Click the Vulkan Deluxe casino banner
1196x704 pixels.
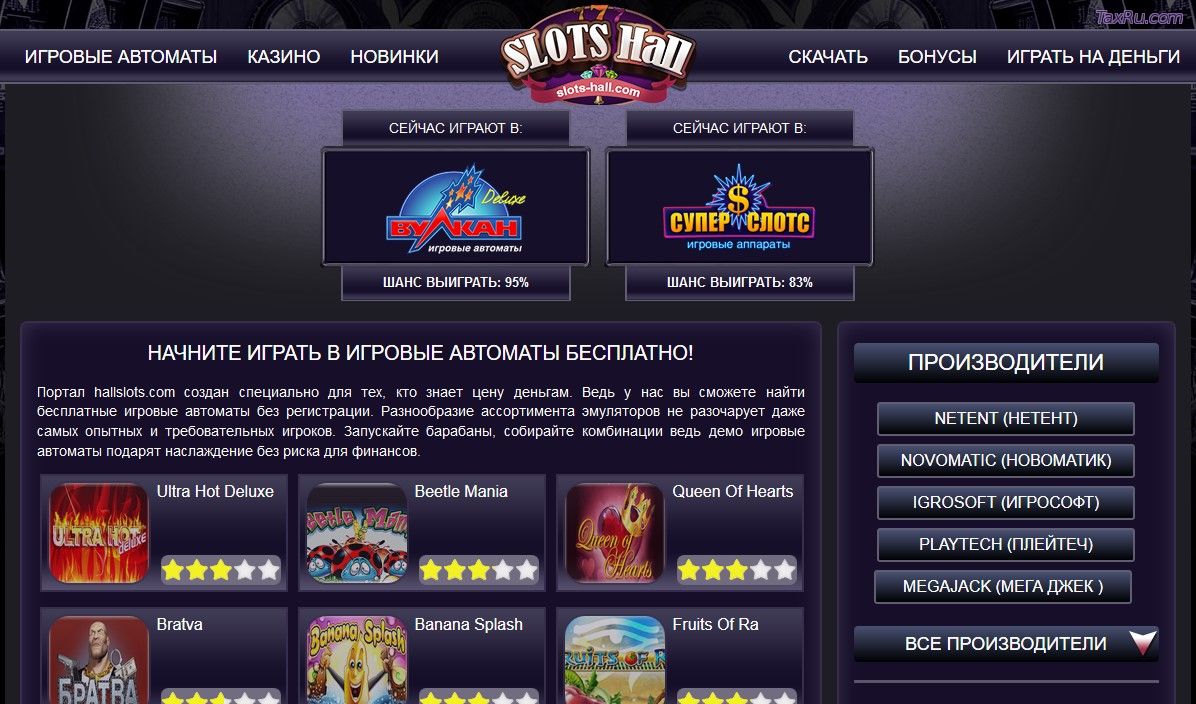[x=455, y=207]
